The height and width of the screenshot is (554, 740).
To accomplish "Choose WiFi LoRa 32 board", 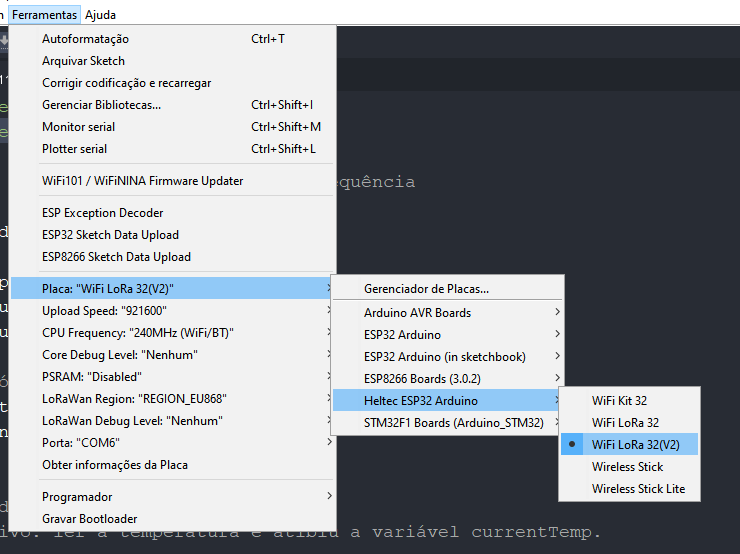I will (x=625, y=423).
